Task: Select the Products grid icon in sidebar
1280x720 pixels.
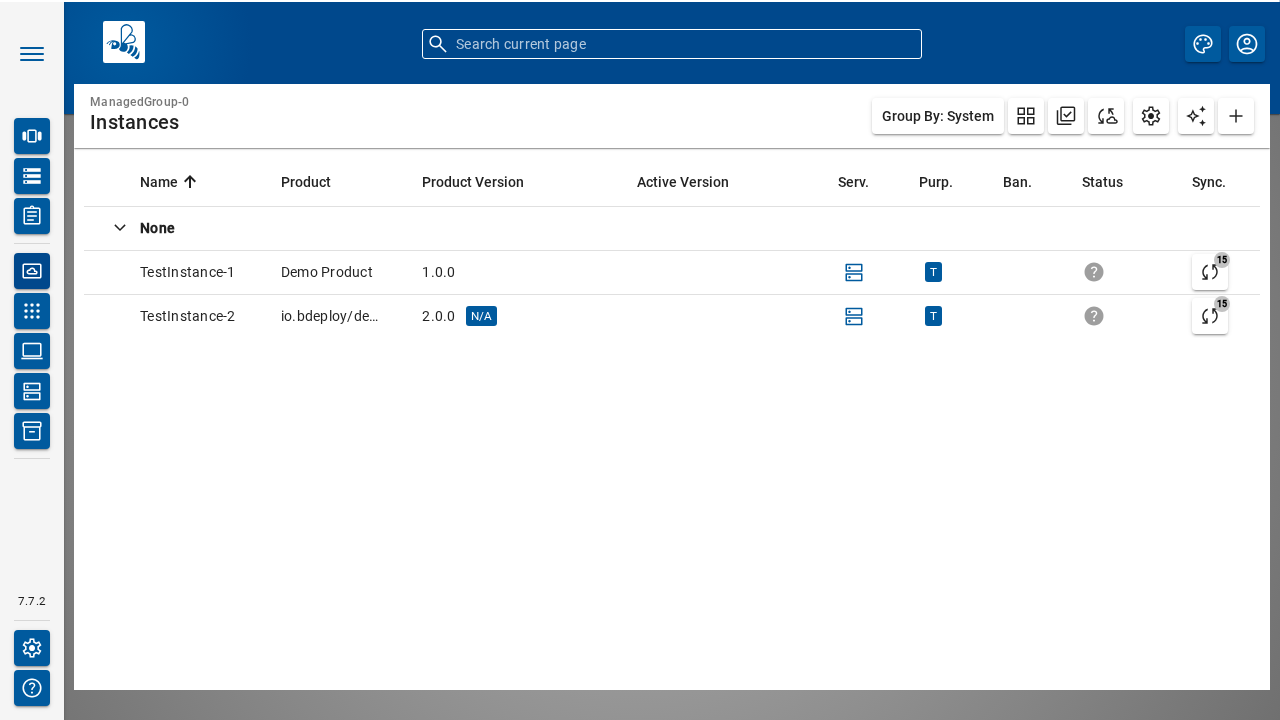Action: coord(32,311)
